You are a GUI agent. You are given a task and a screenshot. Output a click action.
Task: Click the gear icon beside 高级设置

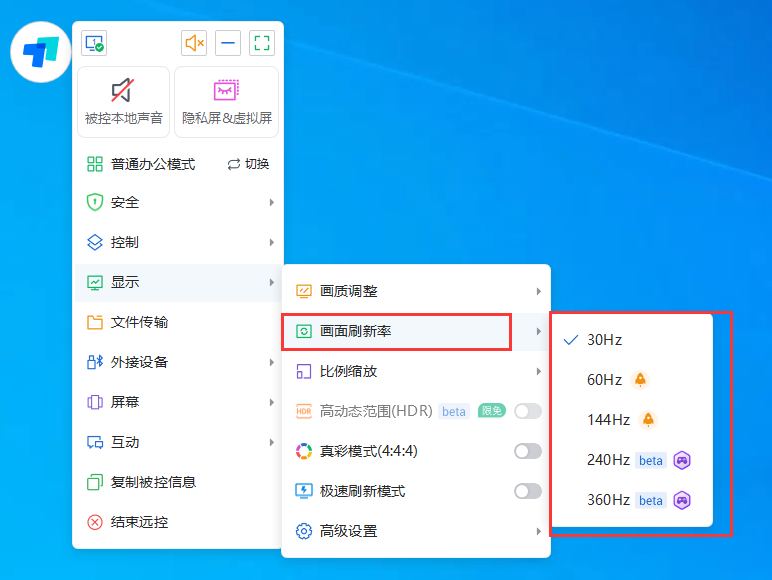pos(304,531)
